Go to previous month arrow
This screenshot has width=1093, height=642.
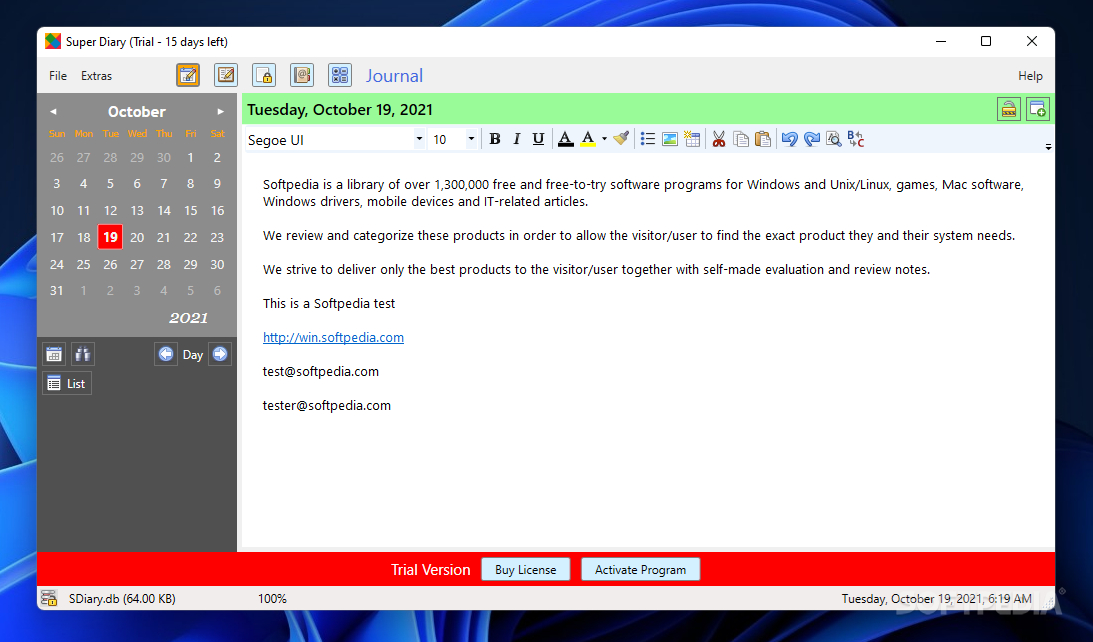[53, 112]
